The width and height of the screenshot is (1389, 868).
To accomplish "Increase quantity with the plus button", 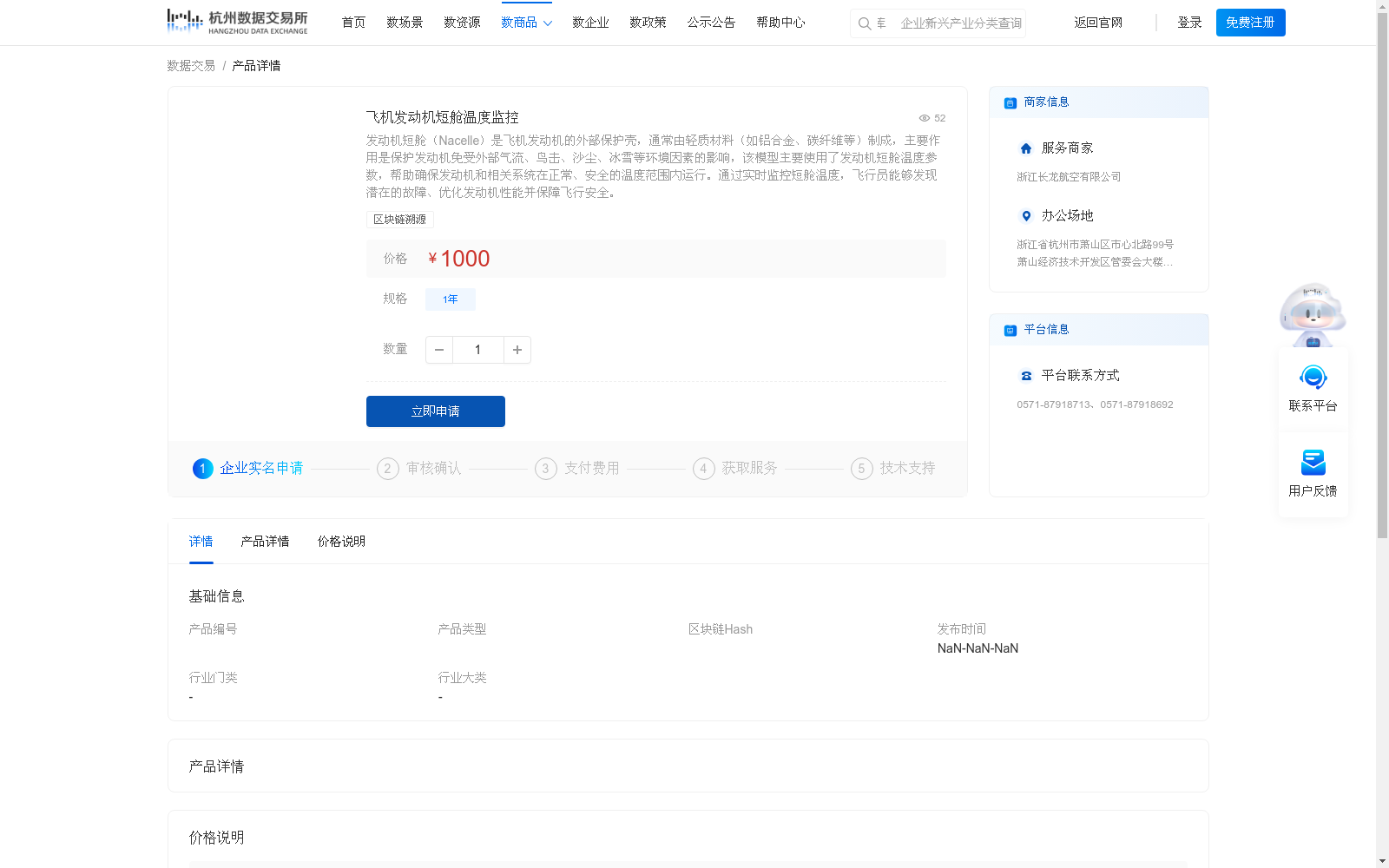I will click(517, 350).
